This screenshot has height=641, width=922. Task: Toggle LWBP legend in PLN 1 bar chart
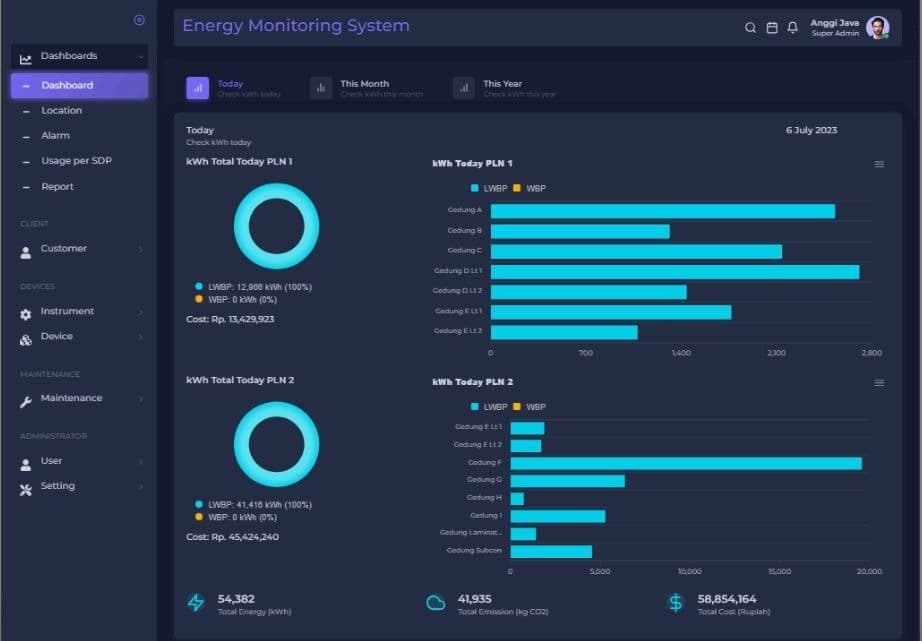[x=489, y=188]
